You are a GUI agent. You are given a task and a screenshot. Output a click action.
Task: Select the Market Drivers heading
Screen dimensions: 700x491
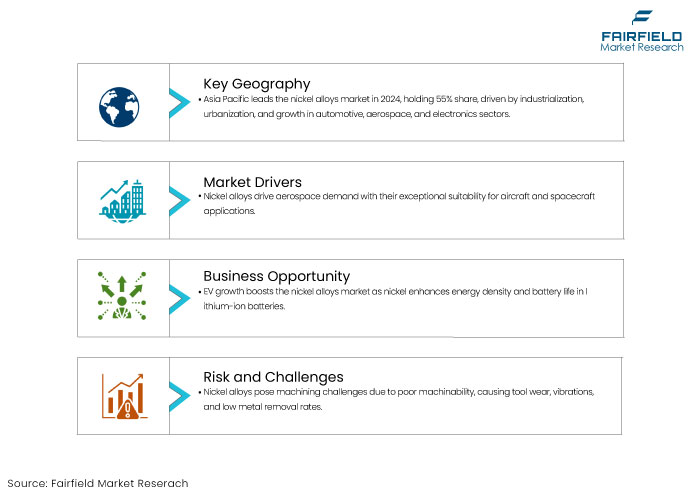click(252, 182)
